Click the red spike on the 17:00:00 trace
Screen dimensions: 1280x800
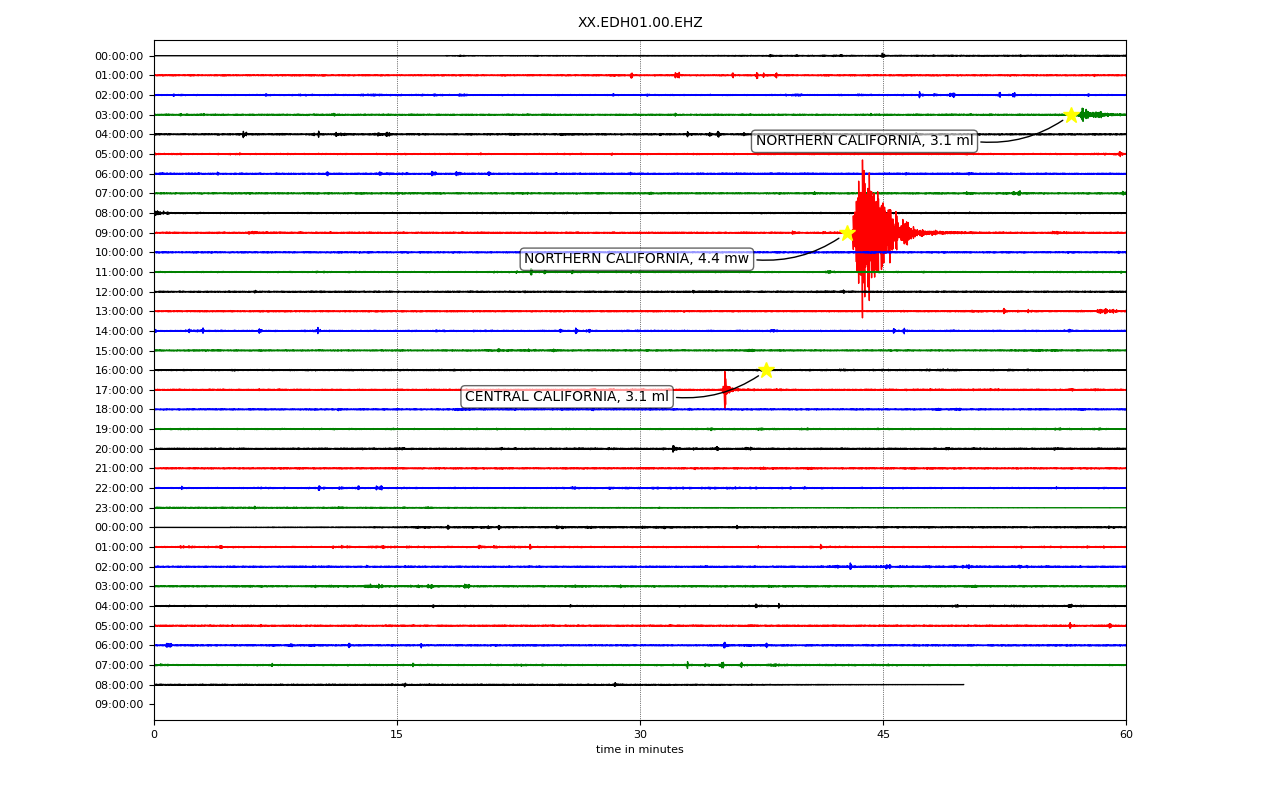click(x=725, y=389)
